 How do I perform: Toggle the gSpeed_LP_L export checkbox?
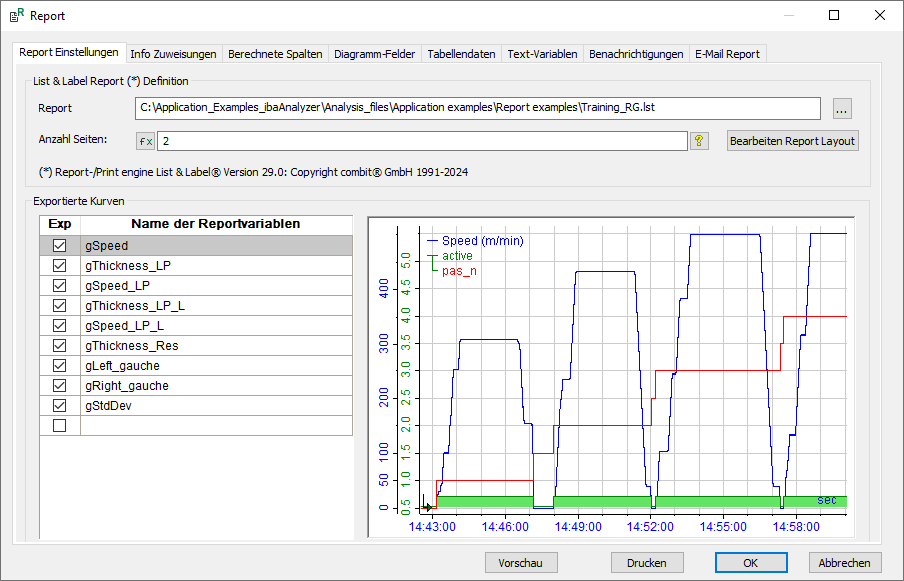(59, 326)
